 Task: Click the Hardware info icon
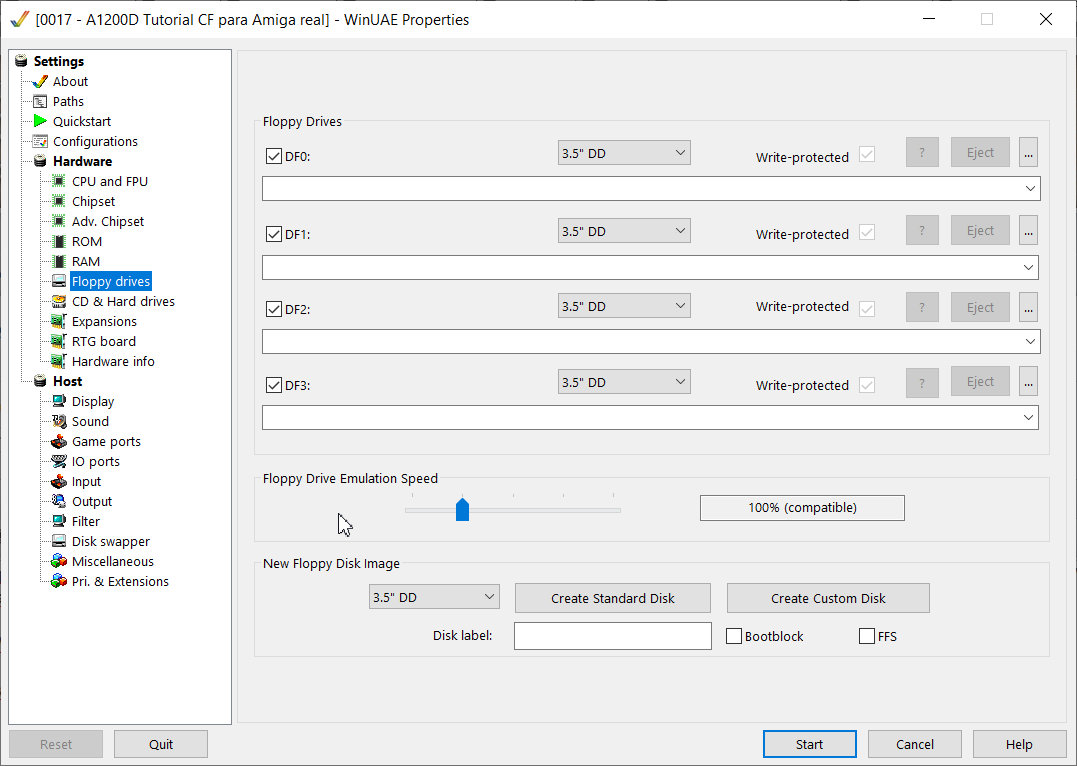[59, 361]
